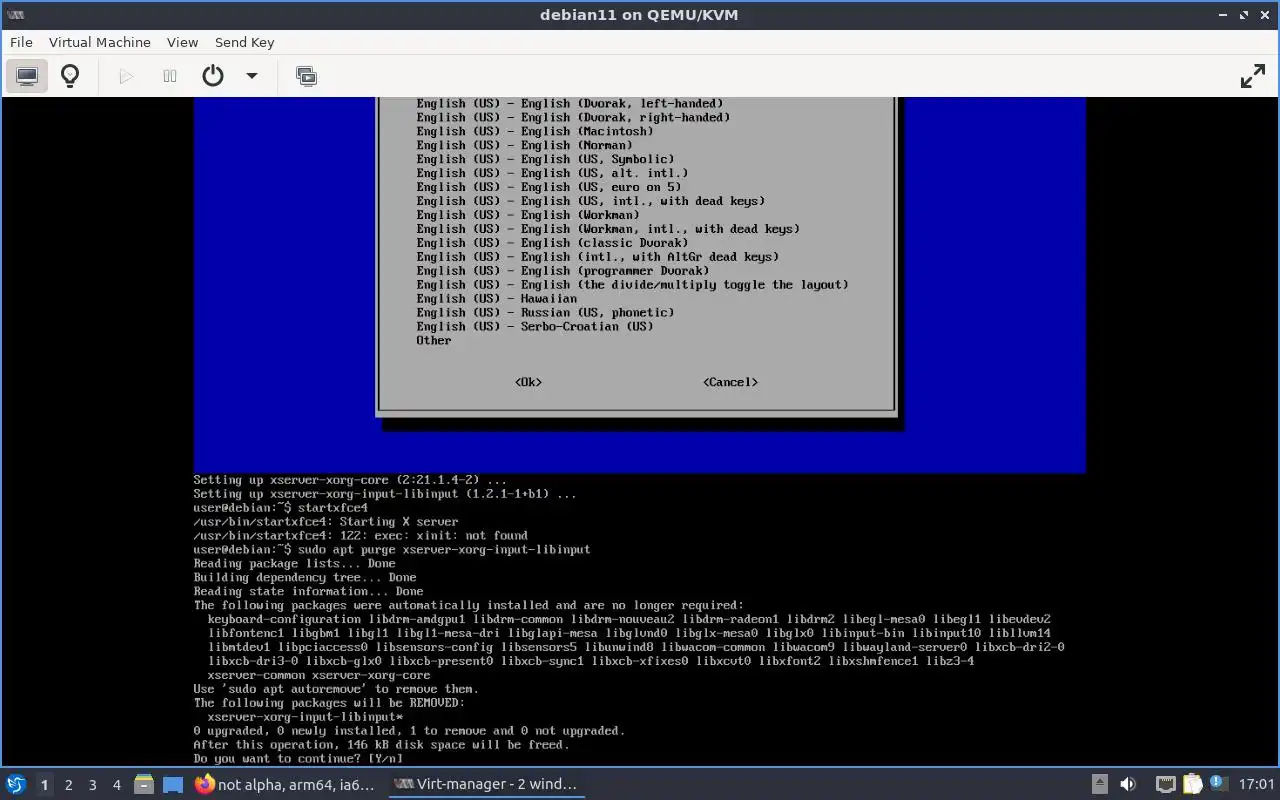Click the window menu icon in title bar

15,15
